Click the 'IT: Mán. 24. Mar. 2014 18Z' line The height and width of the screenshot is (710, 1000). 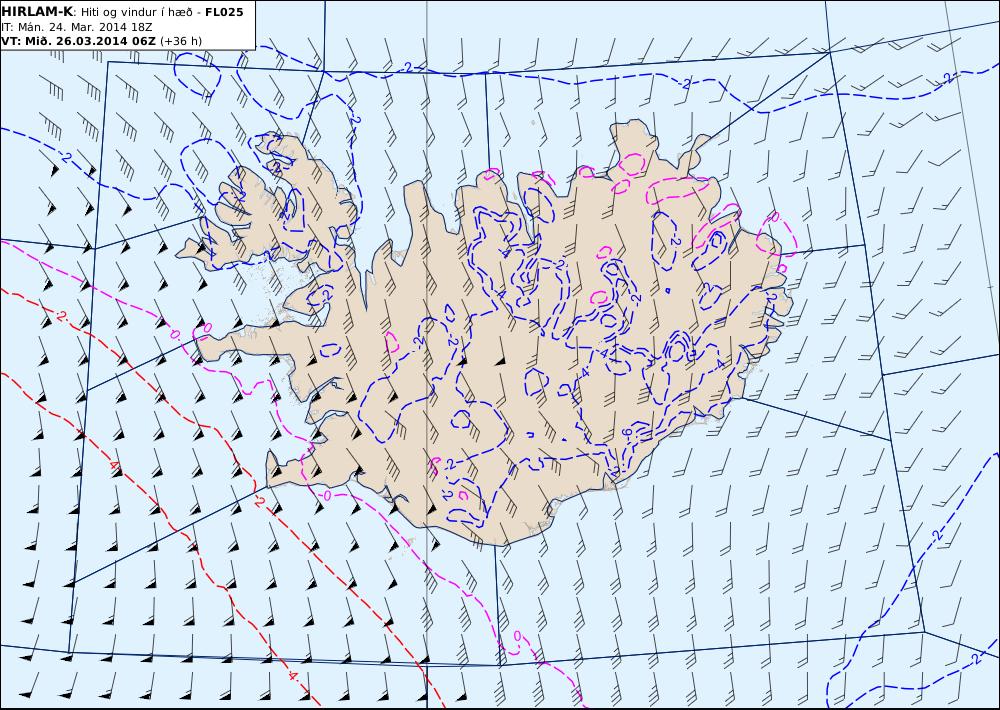point(77,27)
